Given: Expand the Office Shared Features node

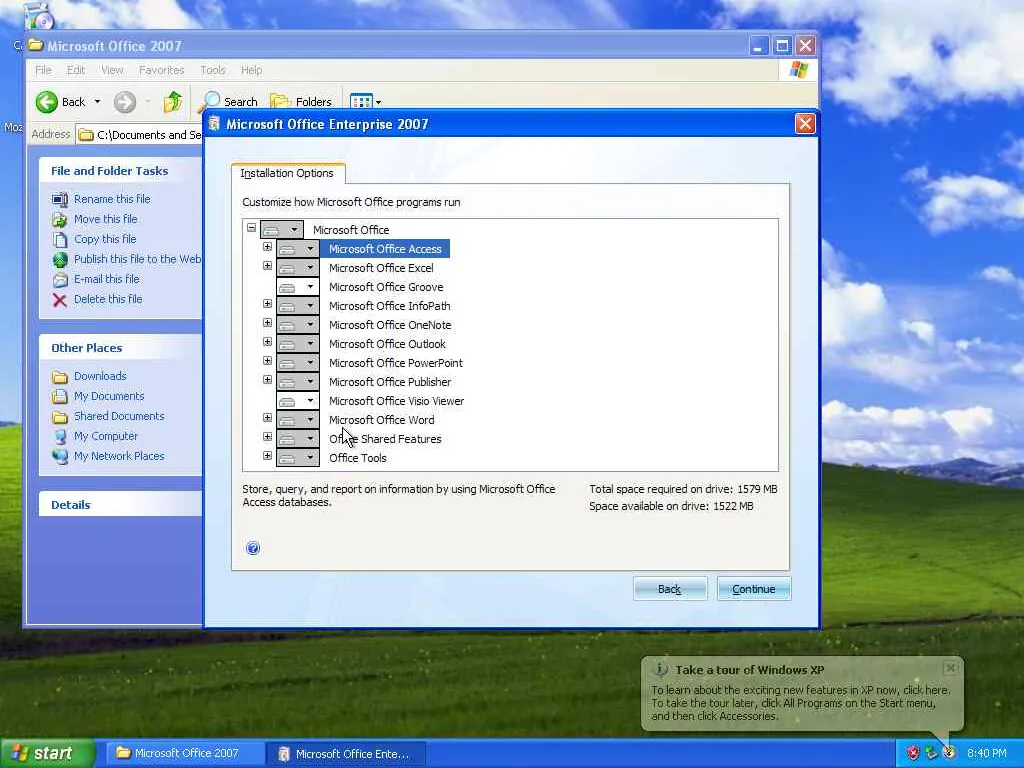Looking at the screenshot, I should tap(267, 436).
